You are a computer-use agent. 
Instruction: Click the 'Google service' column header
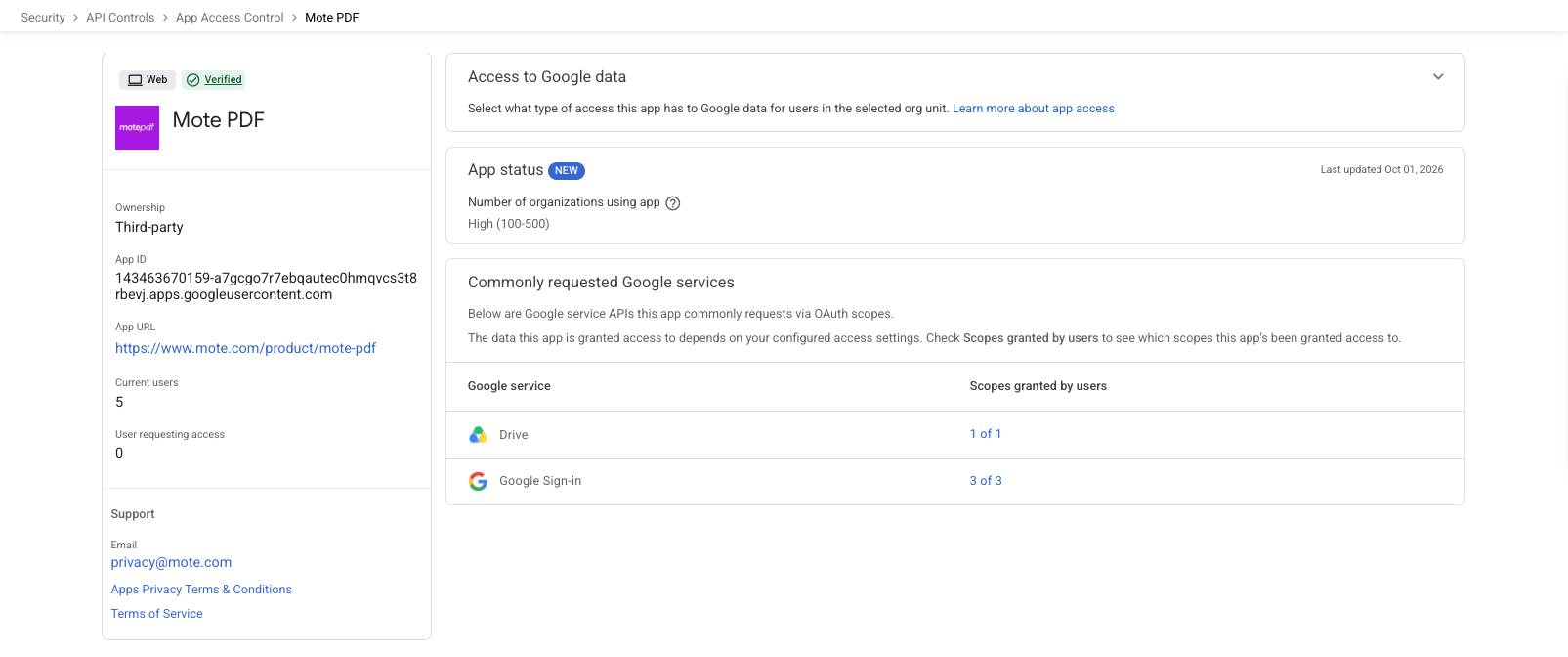[509, 386]
